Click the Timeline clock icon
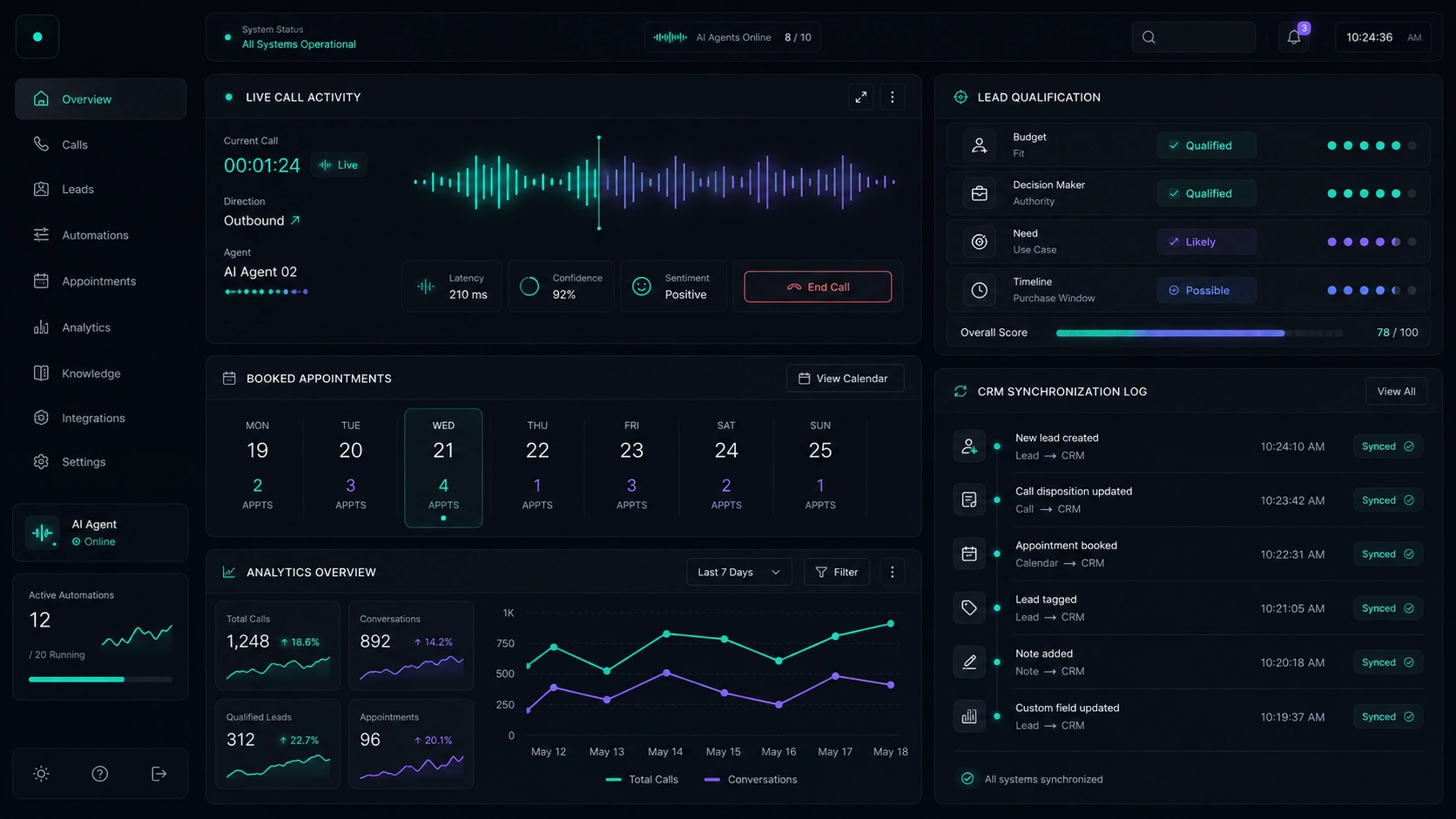 980,290
